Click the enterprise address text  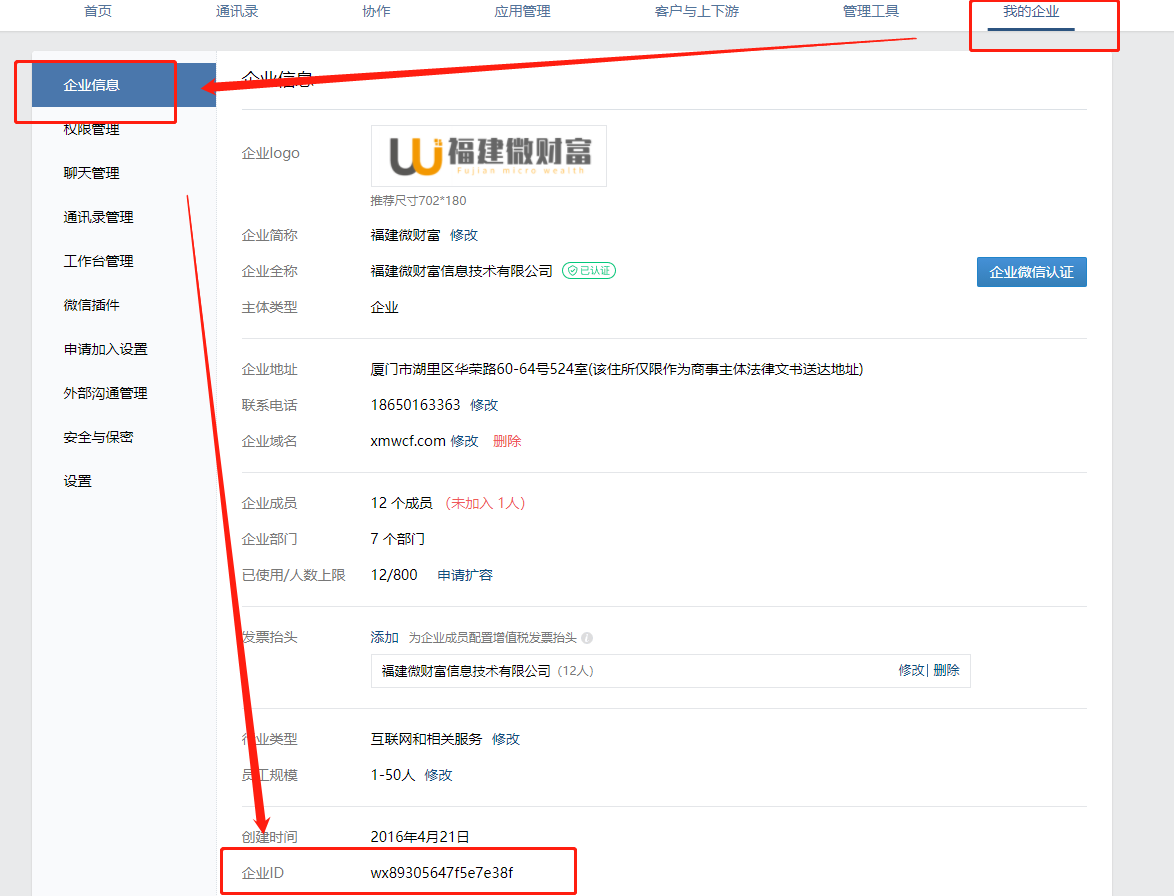pos(616,369)
